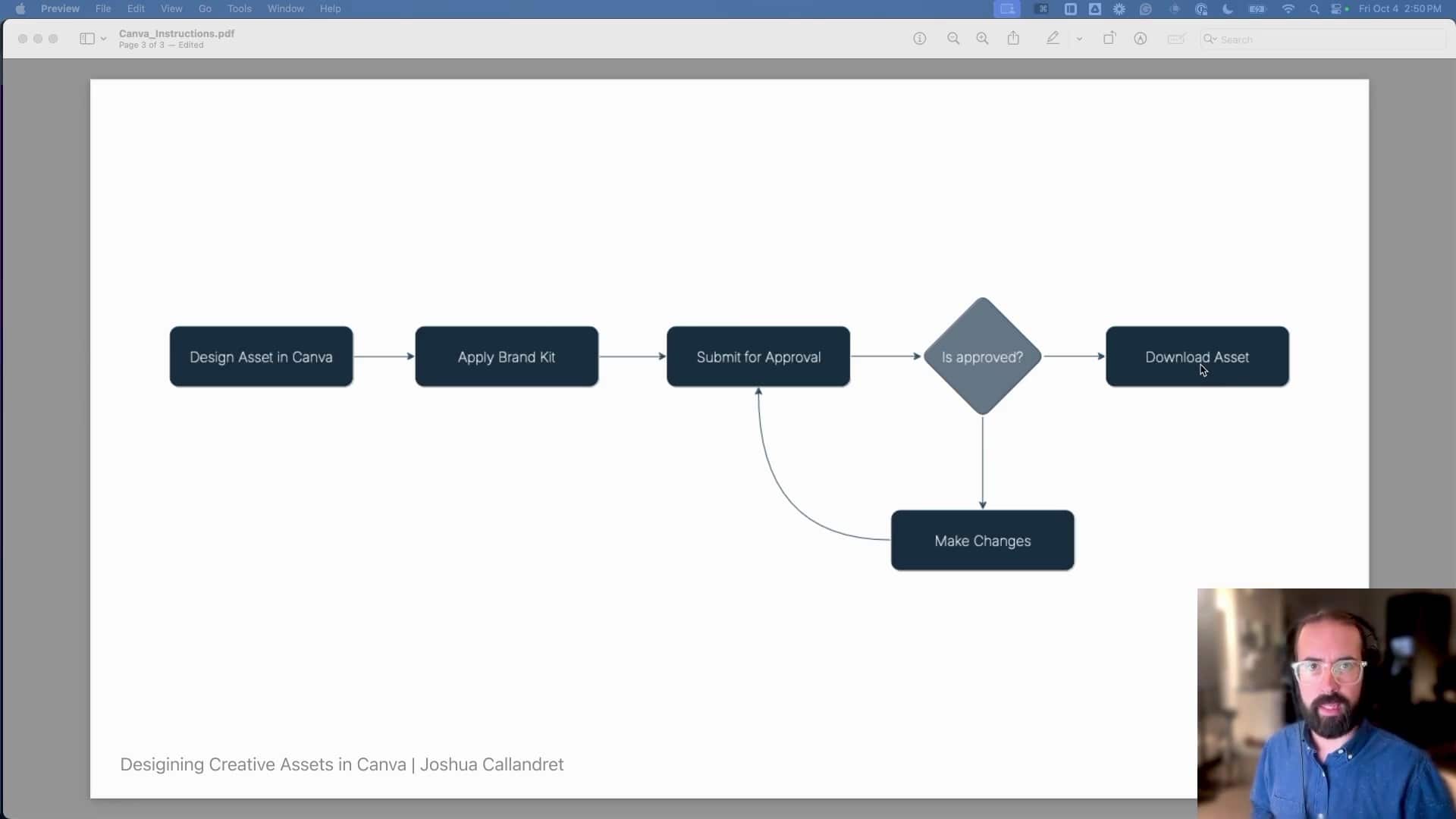Click the Zoom In magnifier

click(x=982, y=39)
